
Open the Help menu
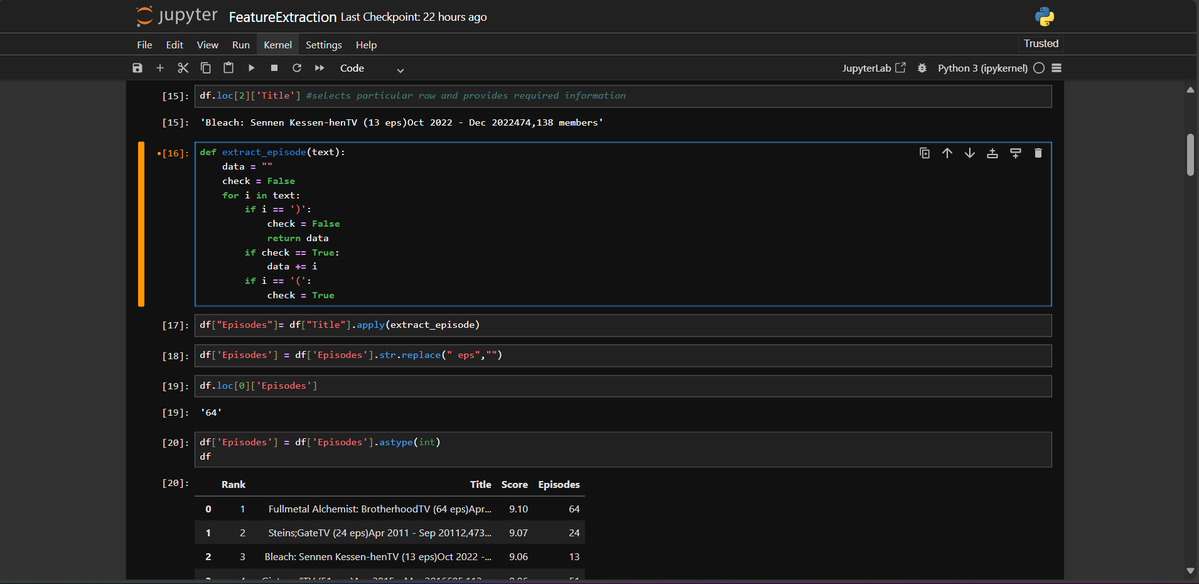[366, 45]
